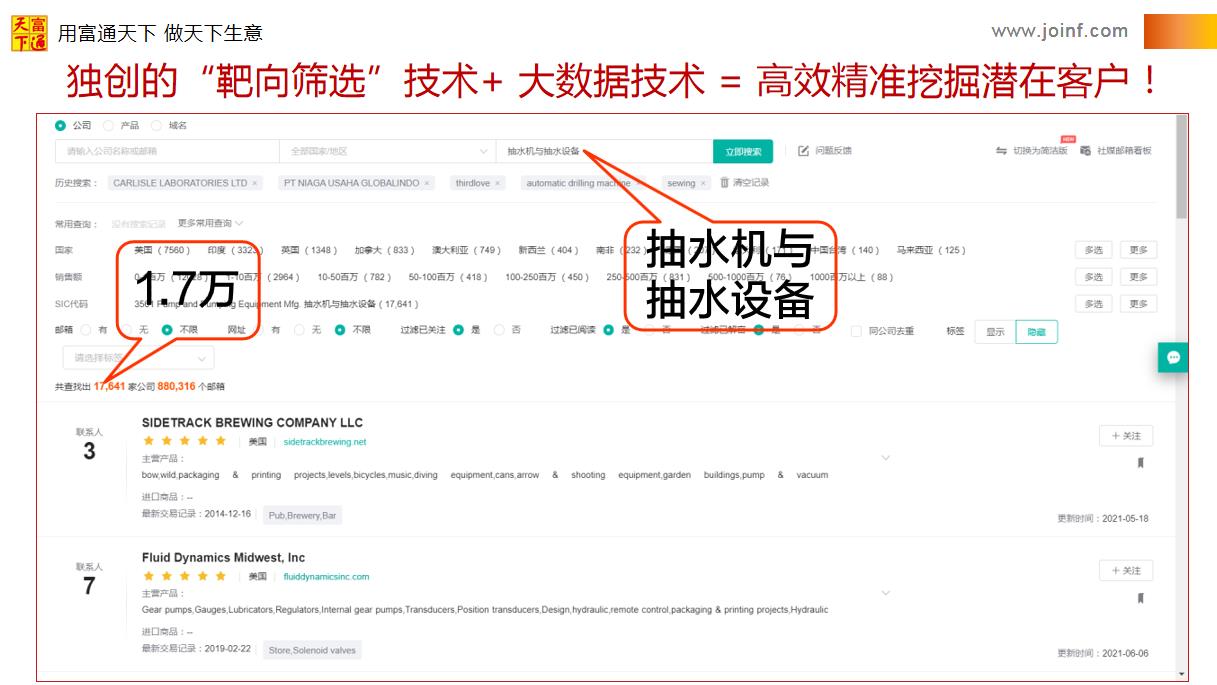
Task: Set 邮箱 filter to 不限
Action: 167,330
